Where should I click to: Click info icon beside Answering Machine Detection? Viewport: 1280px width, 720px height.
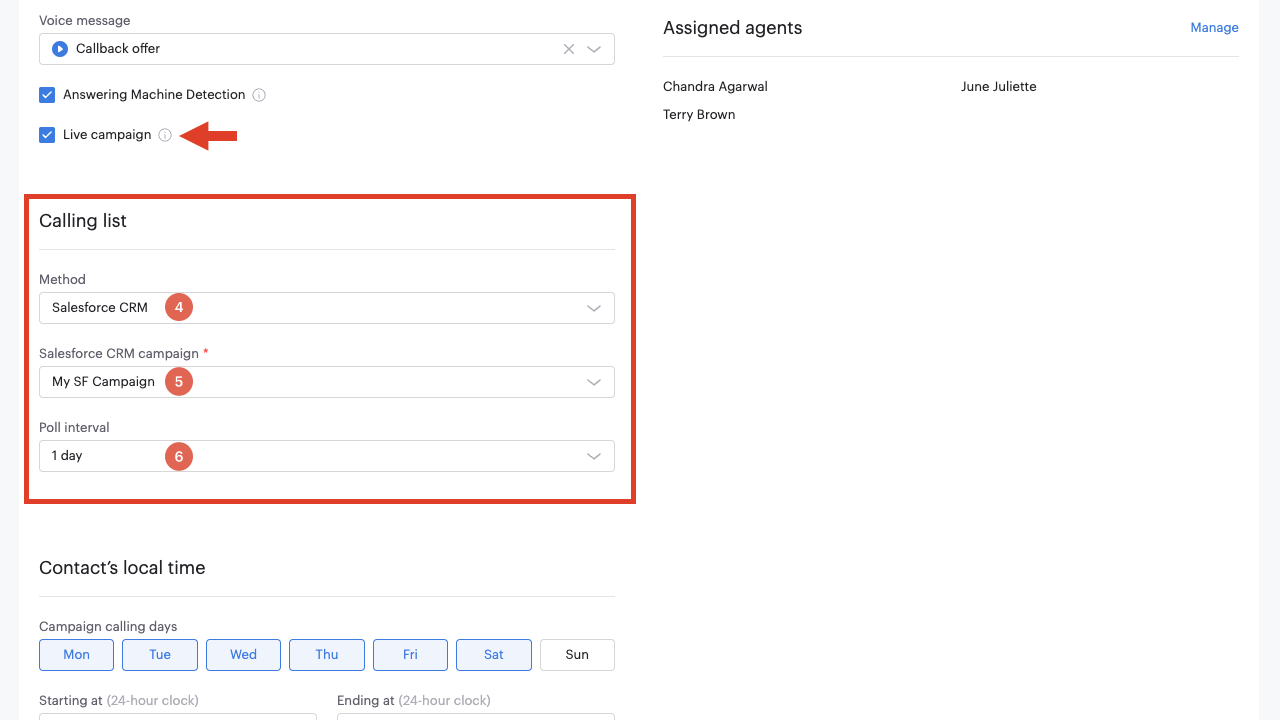click(259, 95)
